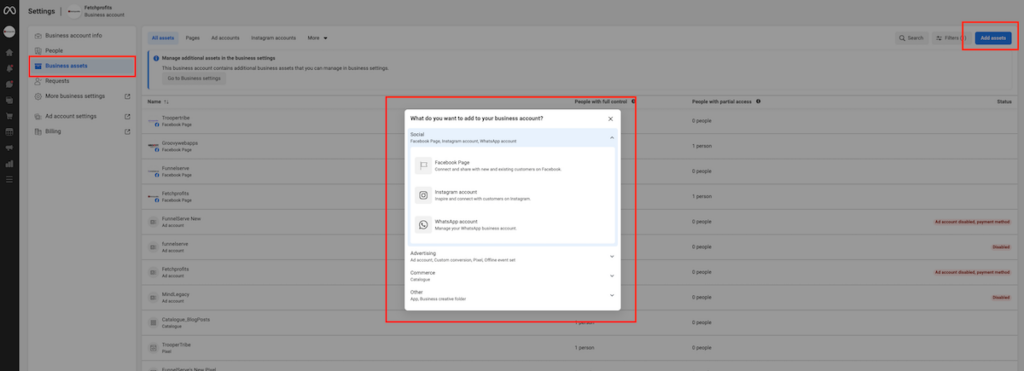Click the Fetchprofits account avatar in the left rail
This screenshot has height=371, width=1024.
(9, 32)
